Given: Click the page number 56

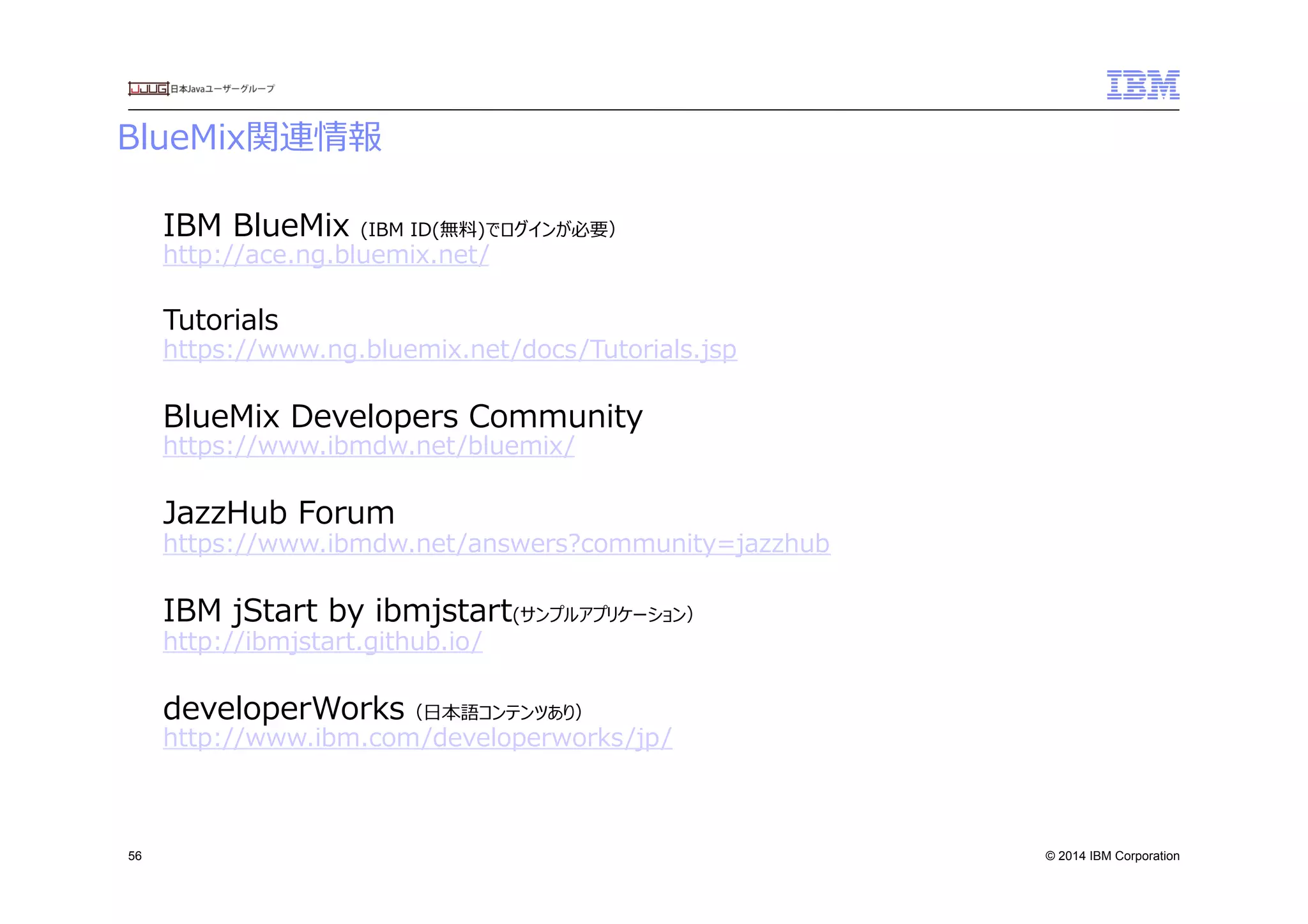Looking at the screenshot, I should pyautogui.click(x=135, y=856).
